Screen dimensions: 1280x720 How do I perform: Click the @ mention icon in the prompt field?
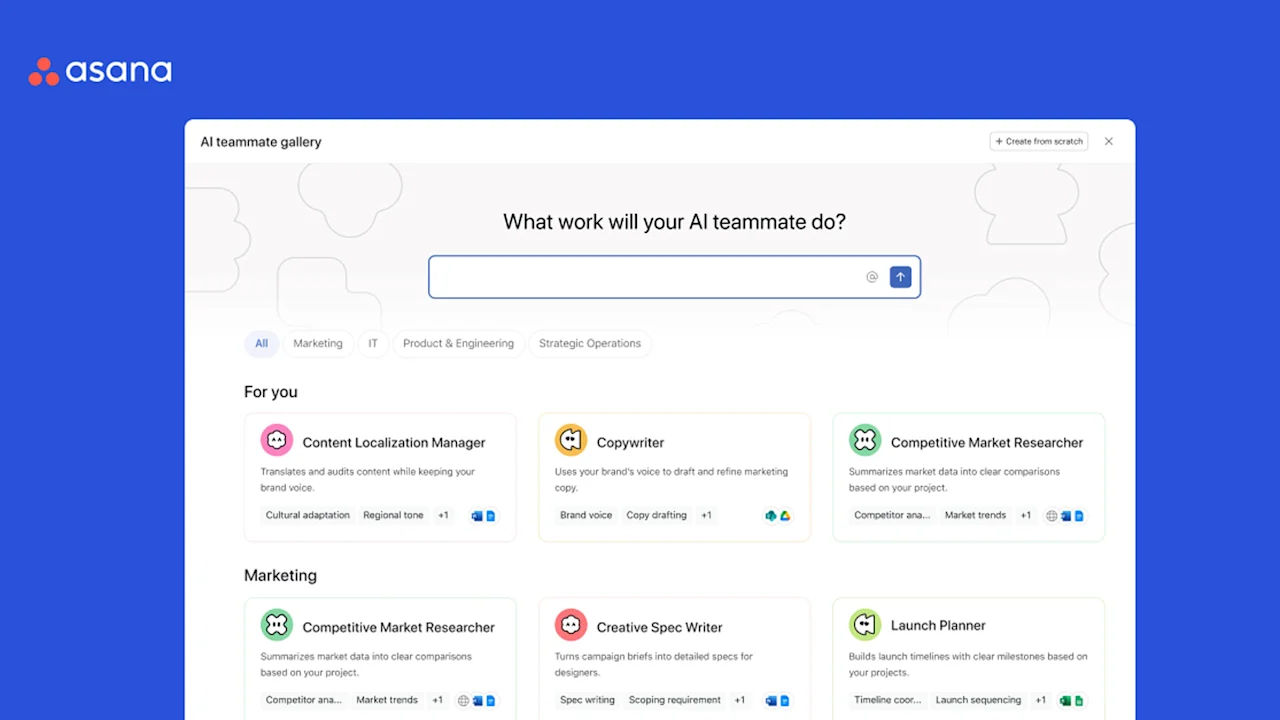click(871, 277)
